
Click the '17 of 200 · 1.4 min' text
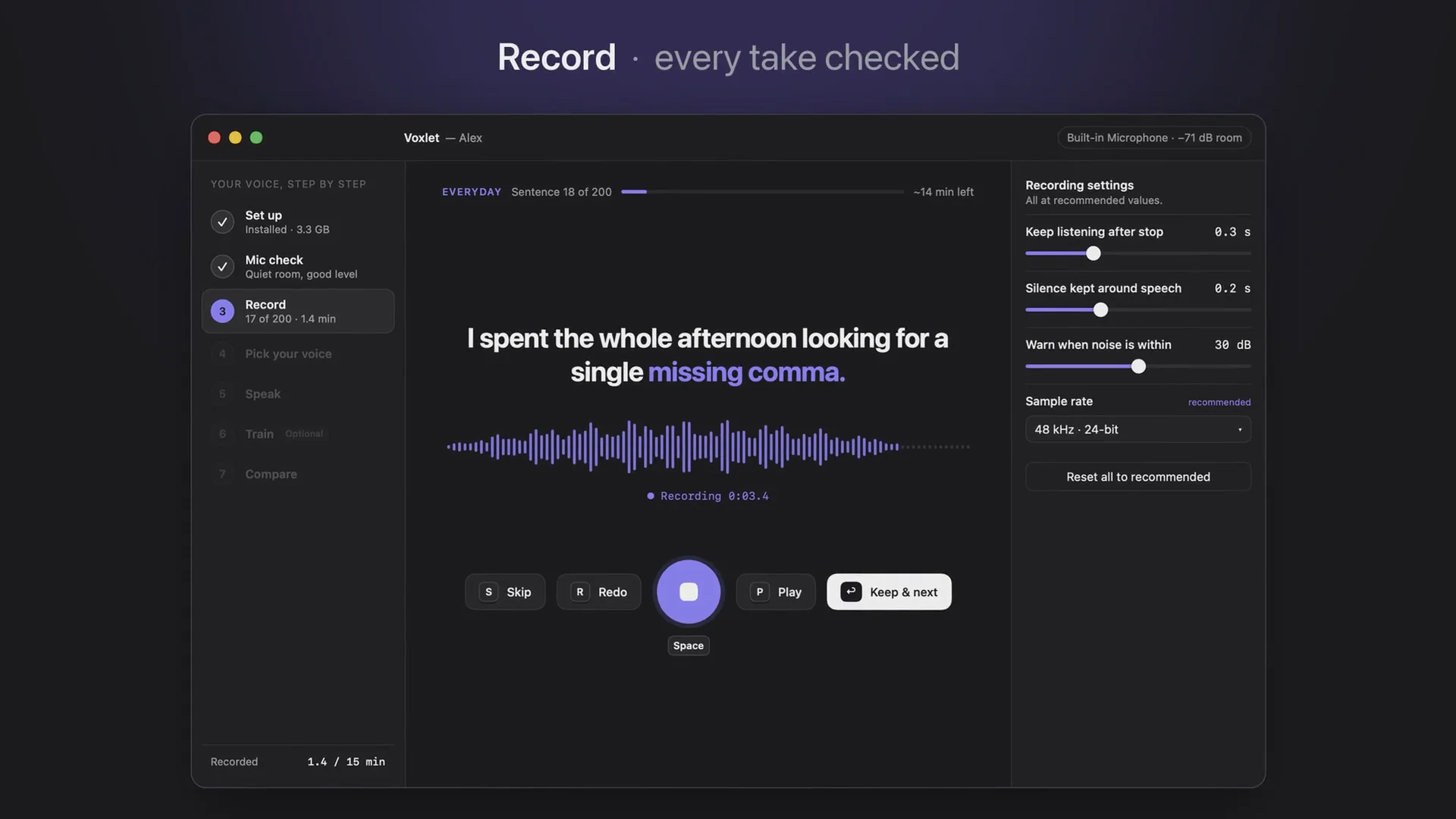[290, 319]
